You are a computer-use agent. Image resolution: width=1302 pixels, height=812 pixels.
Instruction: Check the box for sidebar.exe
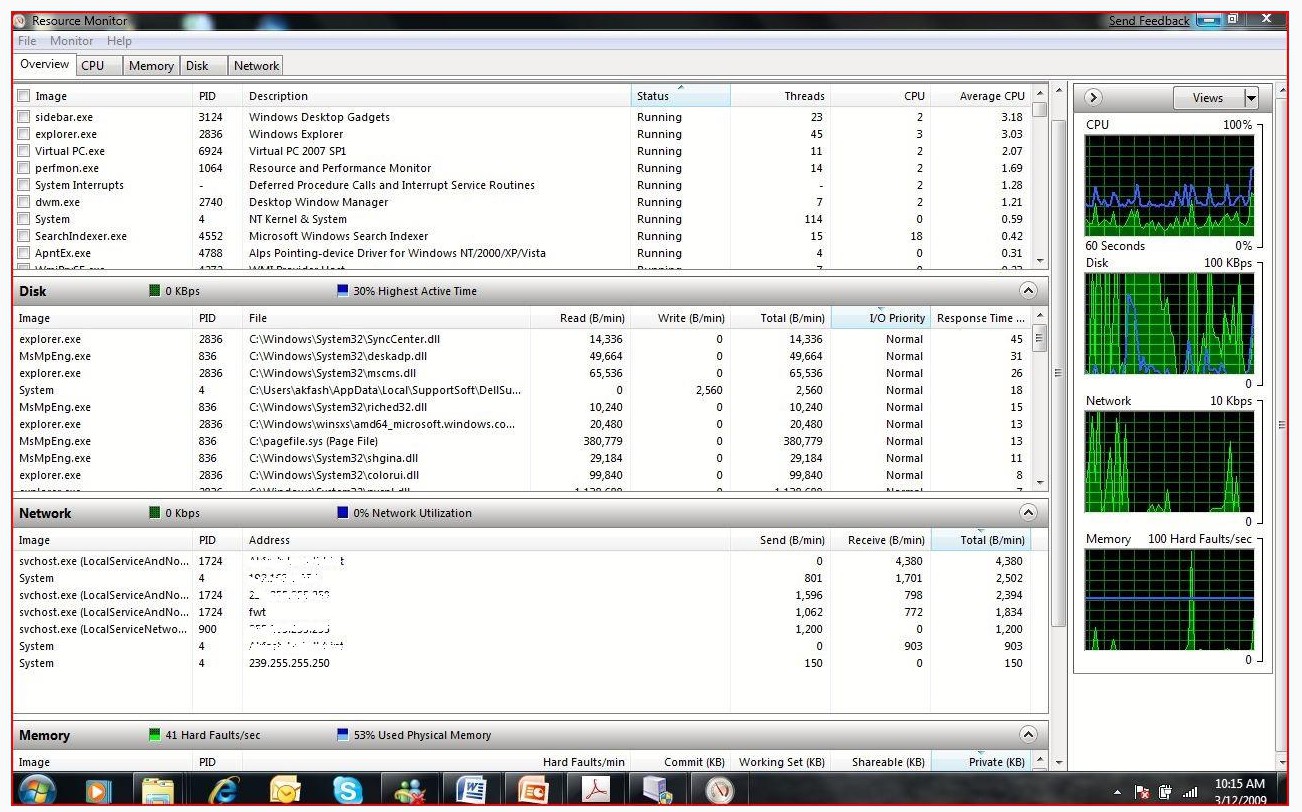click(24, 117)
